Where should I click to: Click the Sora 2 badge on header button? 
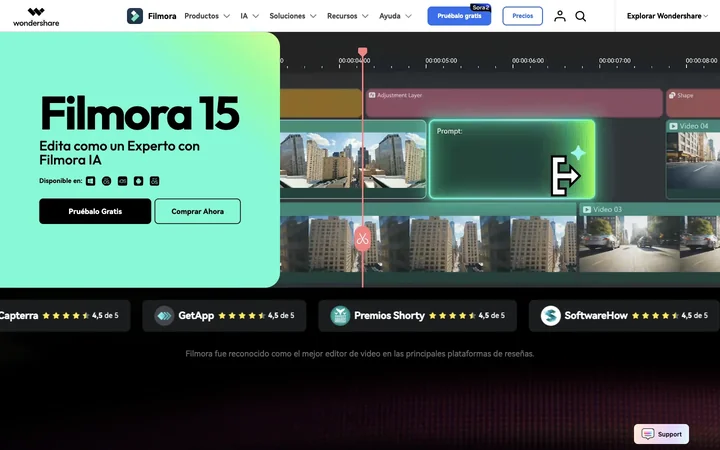tap(480, 7)
